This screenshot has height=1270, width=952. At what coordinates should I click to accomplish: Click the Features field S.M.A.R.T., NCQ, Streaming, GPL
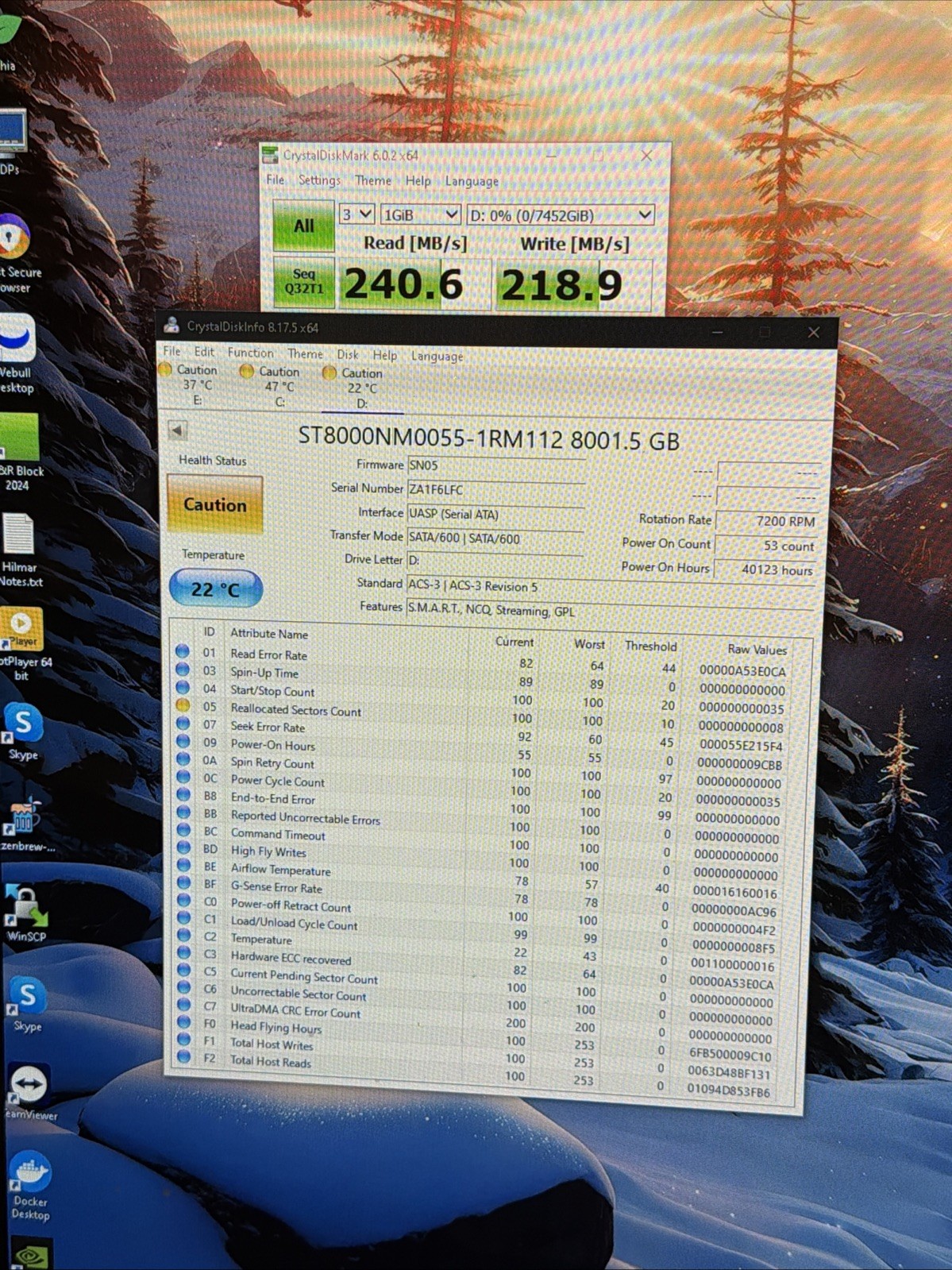pyautogui.click(x=610, y=610)
